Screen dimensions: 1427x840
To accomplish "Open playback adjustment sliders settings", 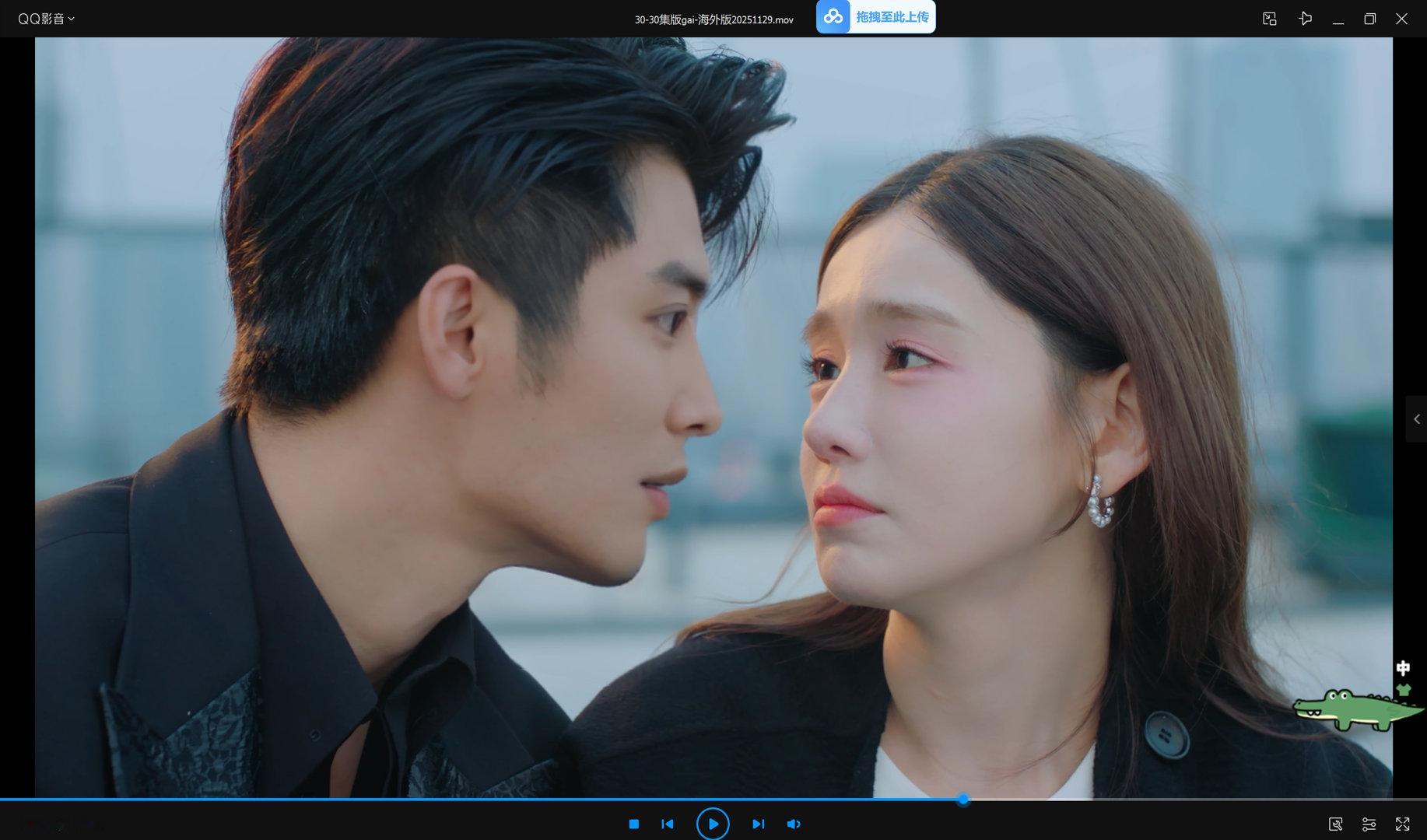I will coord(1369,824).
